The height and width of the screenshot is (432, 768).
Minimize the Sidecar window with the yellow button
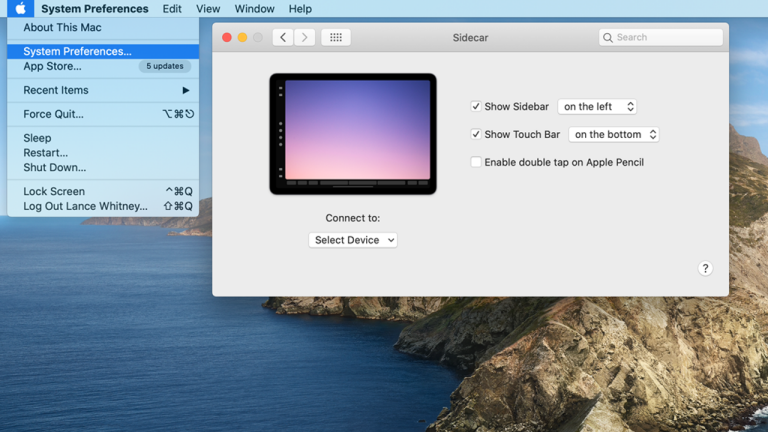point(242,37)
